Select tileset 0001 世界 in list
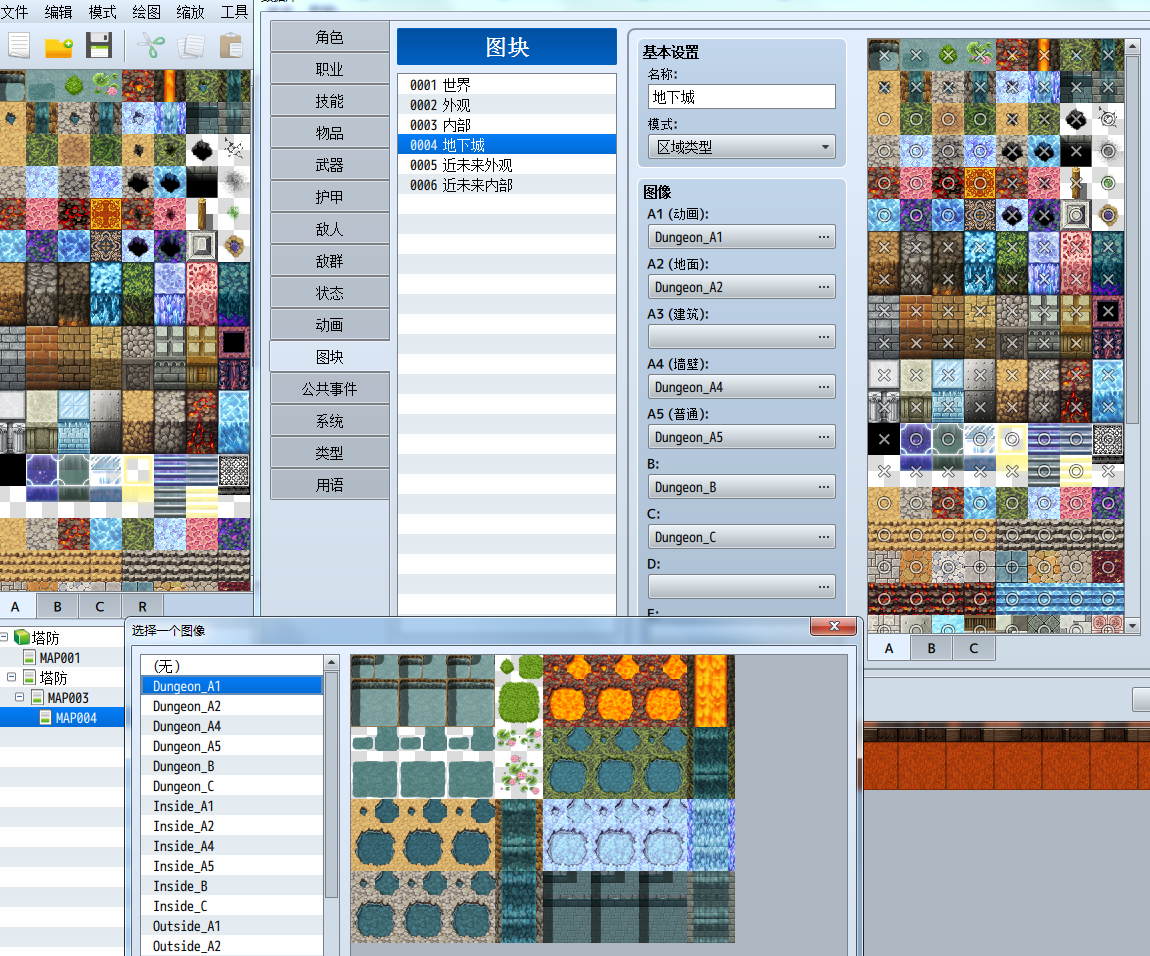Viewport: 1150px width, 956px height. pyautogui.click(x=506, y=84)
